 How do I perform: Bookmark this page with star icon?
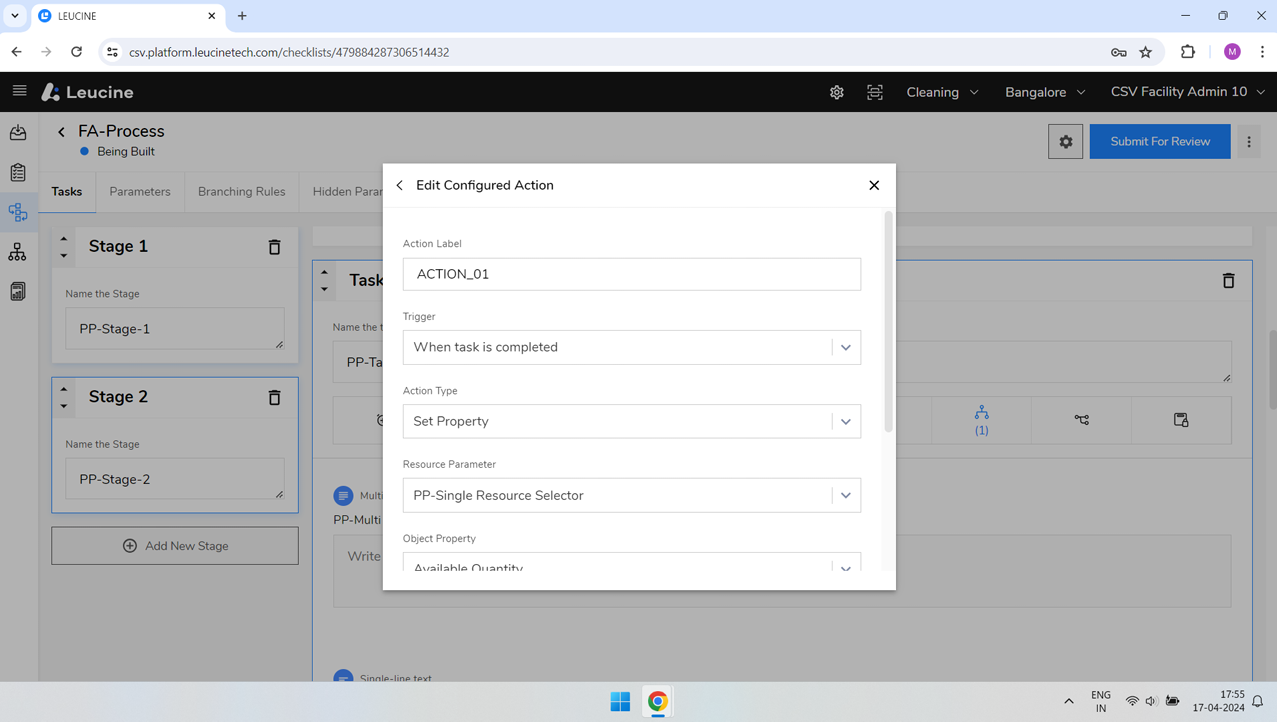[x=1146, y=52]
